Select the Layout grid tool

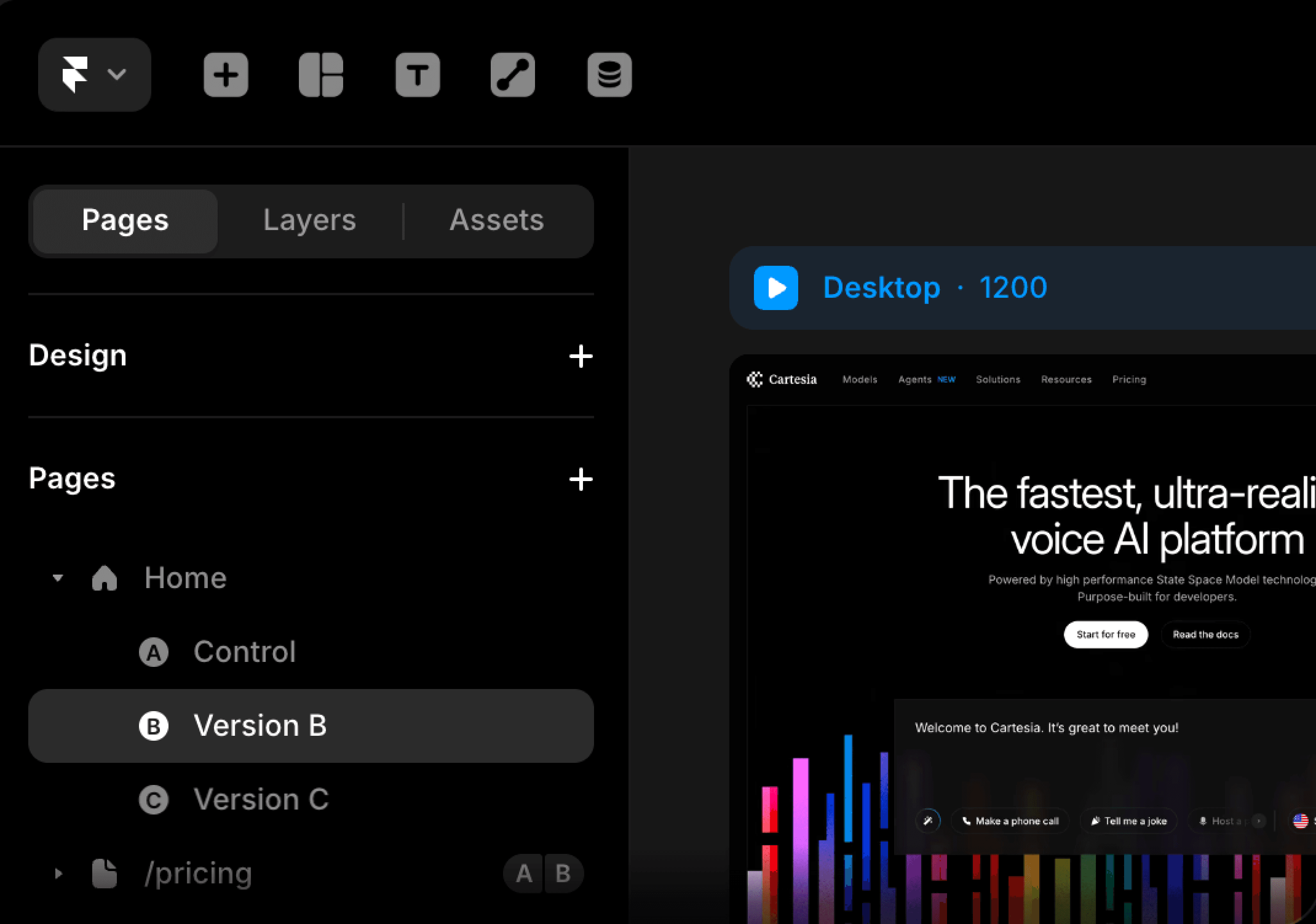[321, 75]
